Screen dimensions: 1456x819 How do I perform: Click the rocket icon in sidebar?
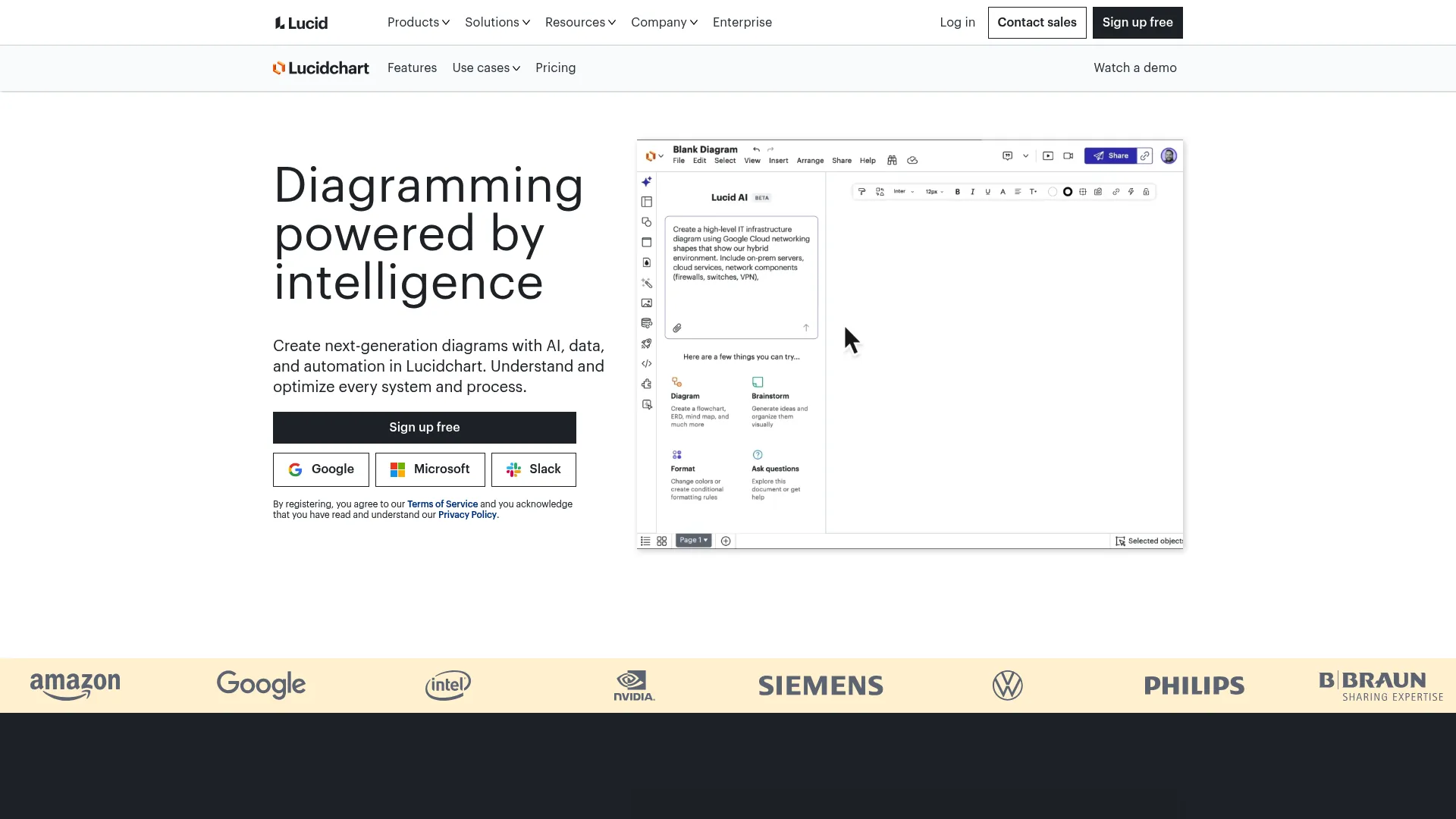(646, 344)
